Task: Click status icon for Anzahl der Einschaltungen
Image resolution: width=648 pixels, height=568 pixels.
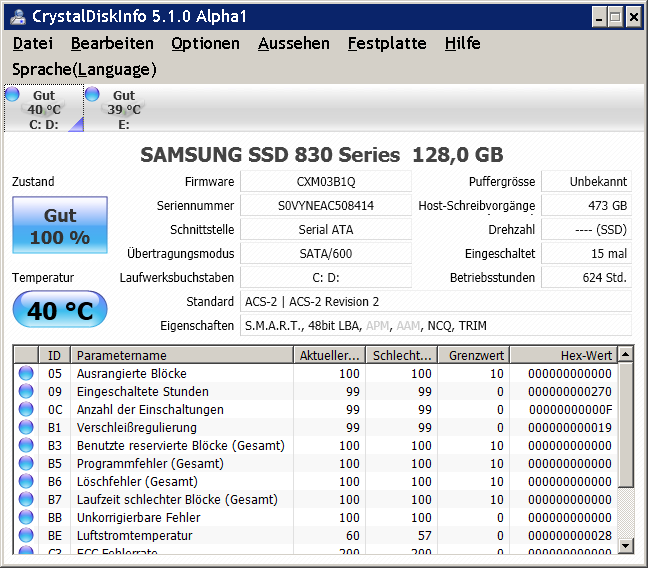Action: tap(26, 409)
